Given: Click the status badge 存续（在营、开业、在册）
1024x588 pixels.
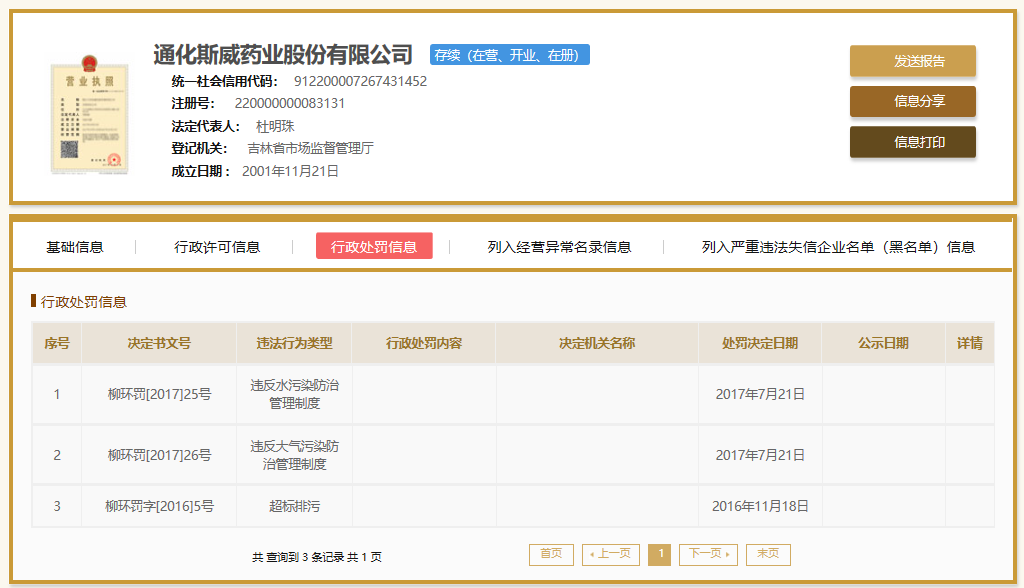Looking at the screenshot, I should (509, 55).
